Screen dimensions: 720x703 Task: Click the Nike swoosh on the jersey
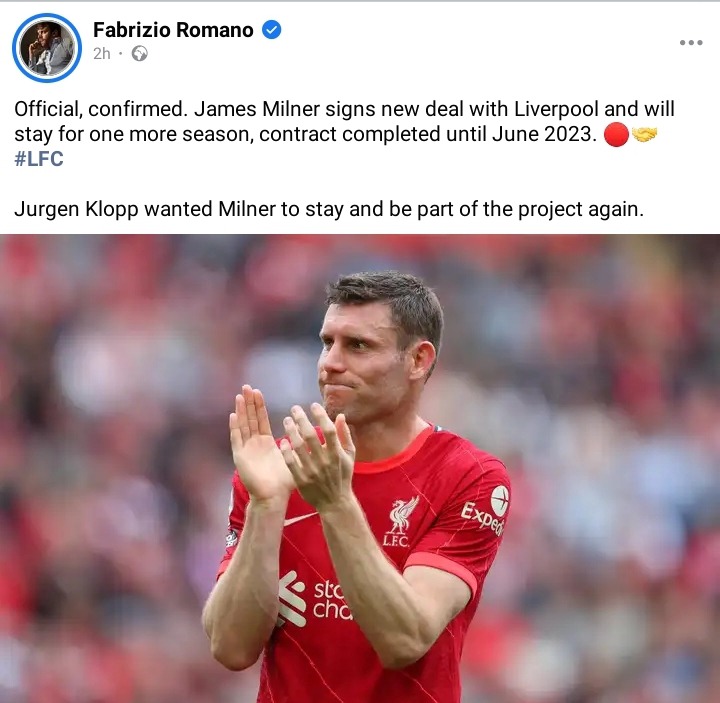click(300, 518)
